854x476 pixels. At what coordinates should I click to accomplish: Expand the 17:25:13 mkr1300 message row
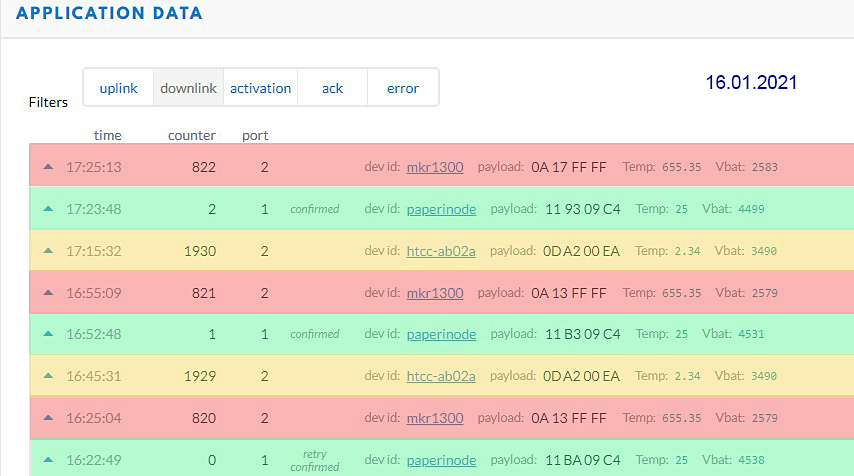48,167
